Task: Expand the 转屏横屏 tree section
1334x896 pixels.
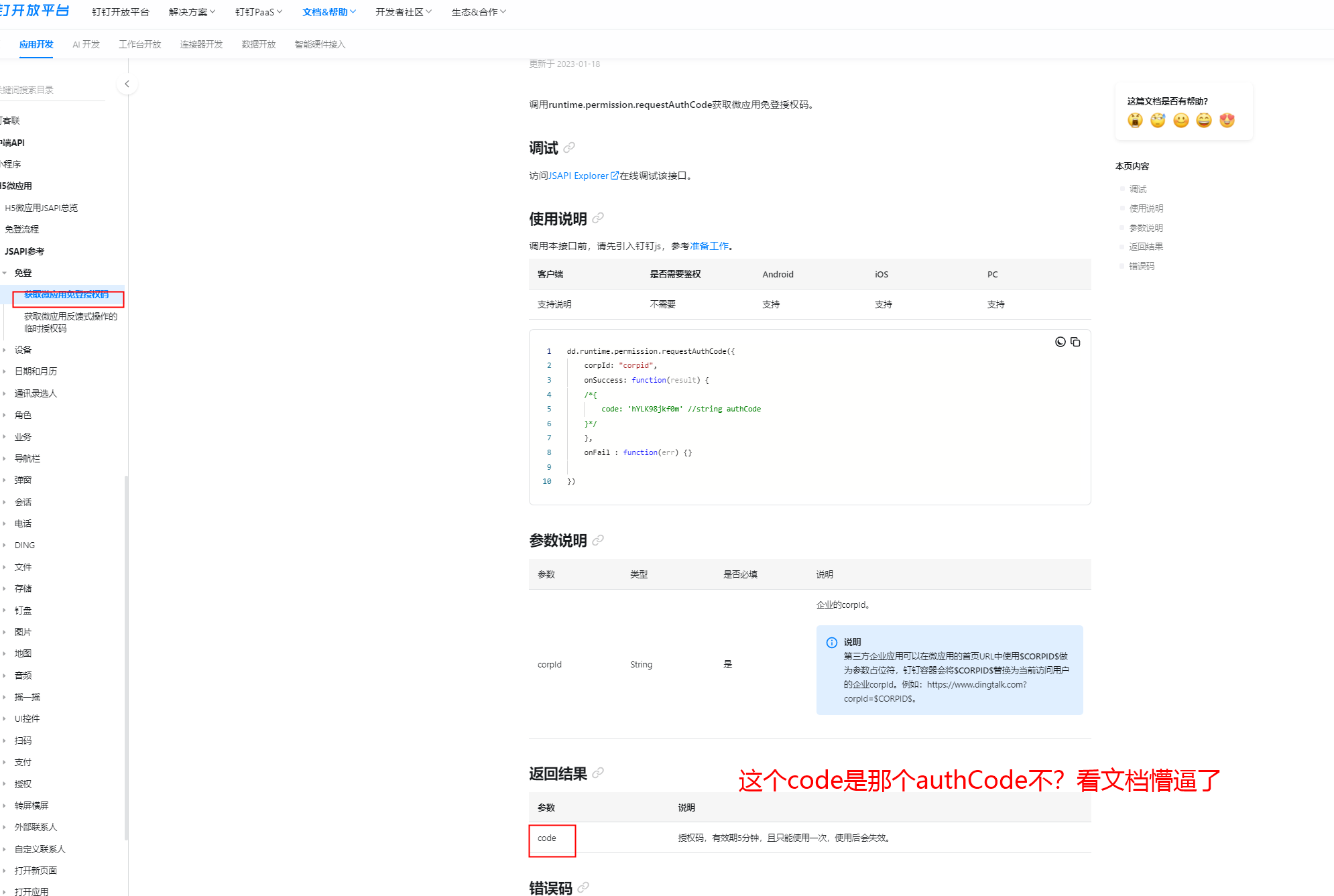Action: 5,806
